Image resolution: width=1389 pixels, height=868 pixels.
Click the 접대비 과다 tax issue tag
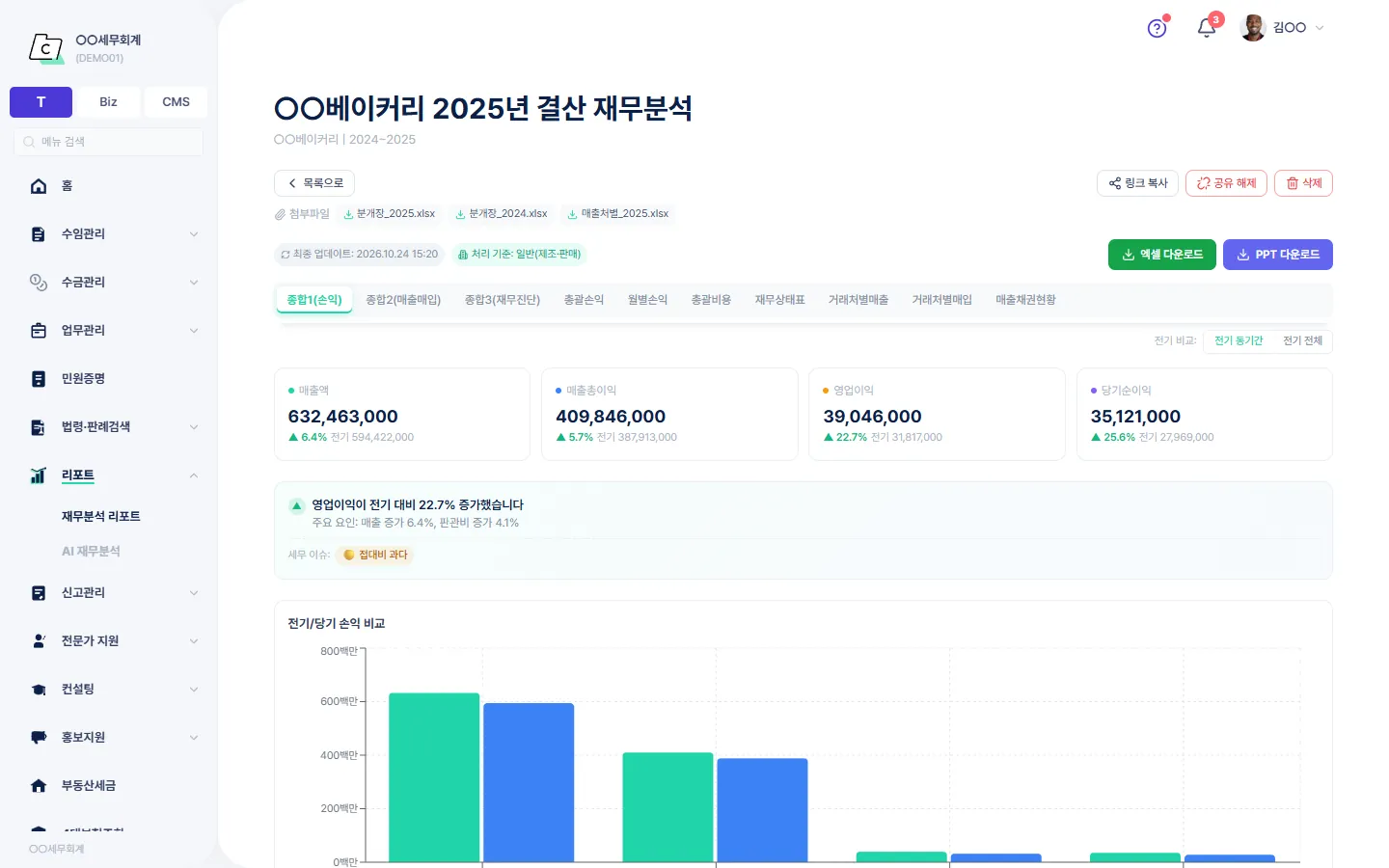click(x=375, y=555)
